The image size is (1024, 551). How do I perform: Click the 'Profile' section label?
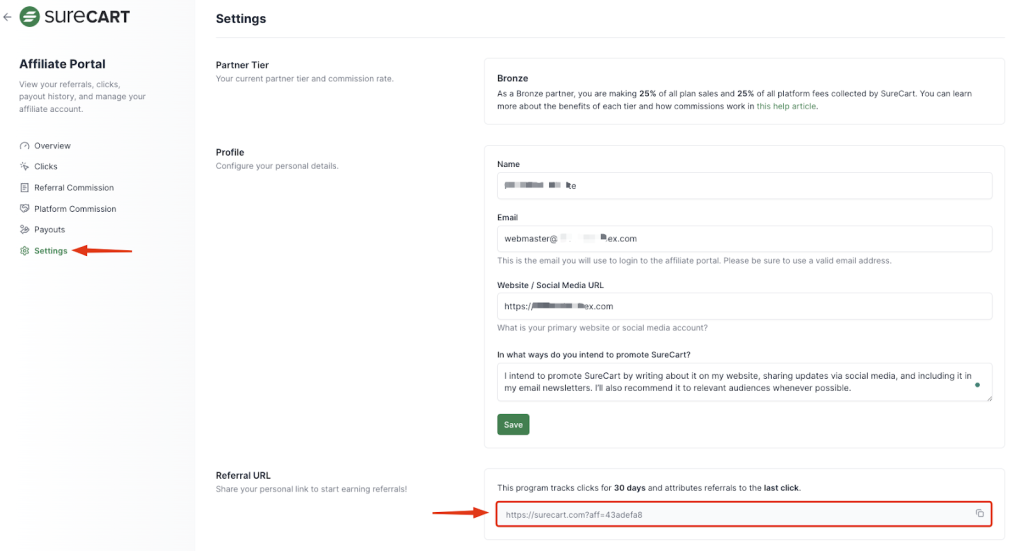230,152
